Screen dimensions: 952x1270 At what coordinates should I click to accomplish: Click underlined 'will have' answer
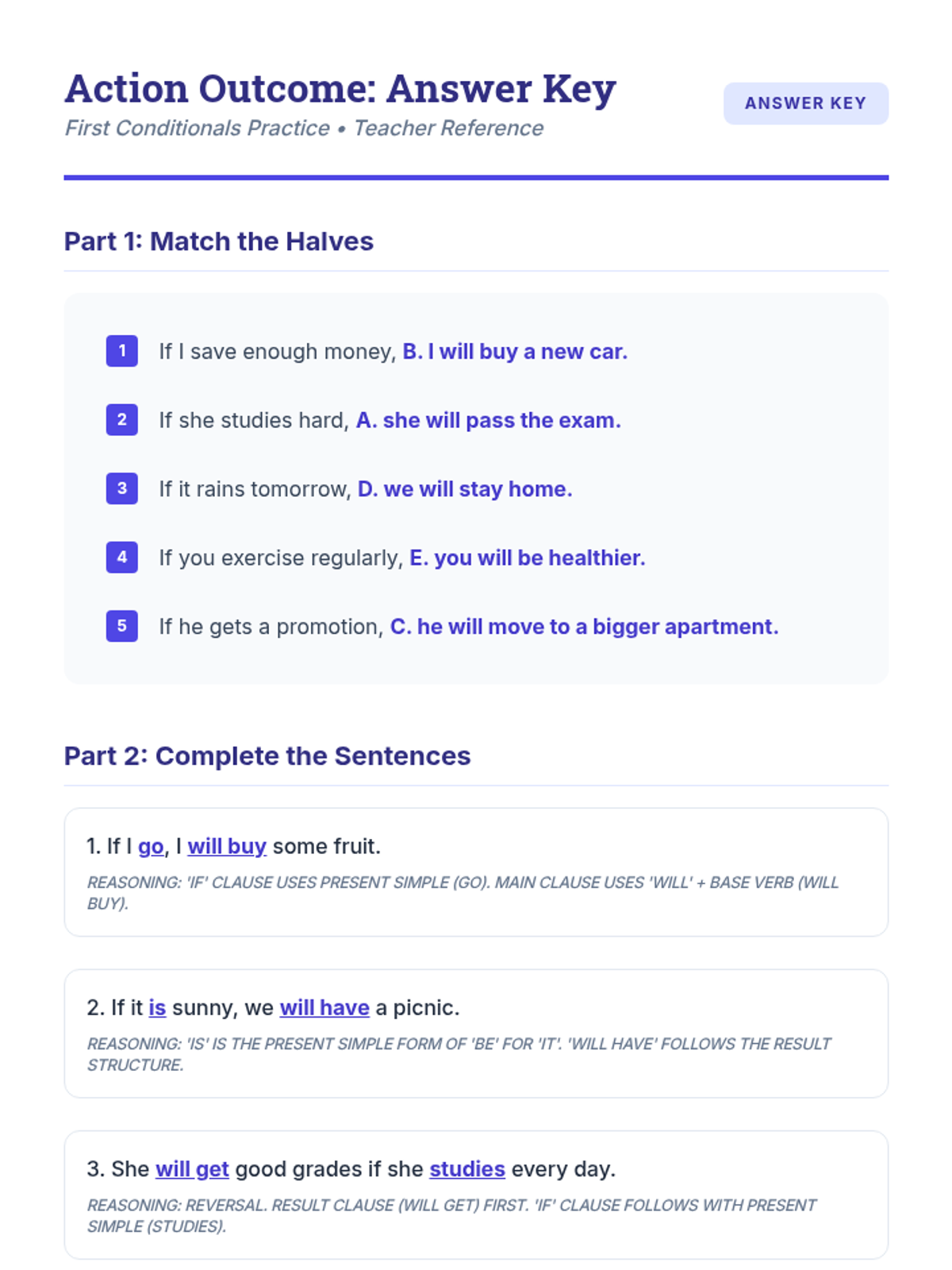(x=324, y=1008)
